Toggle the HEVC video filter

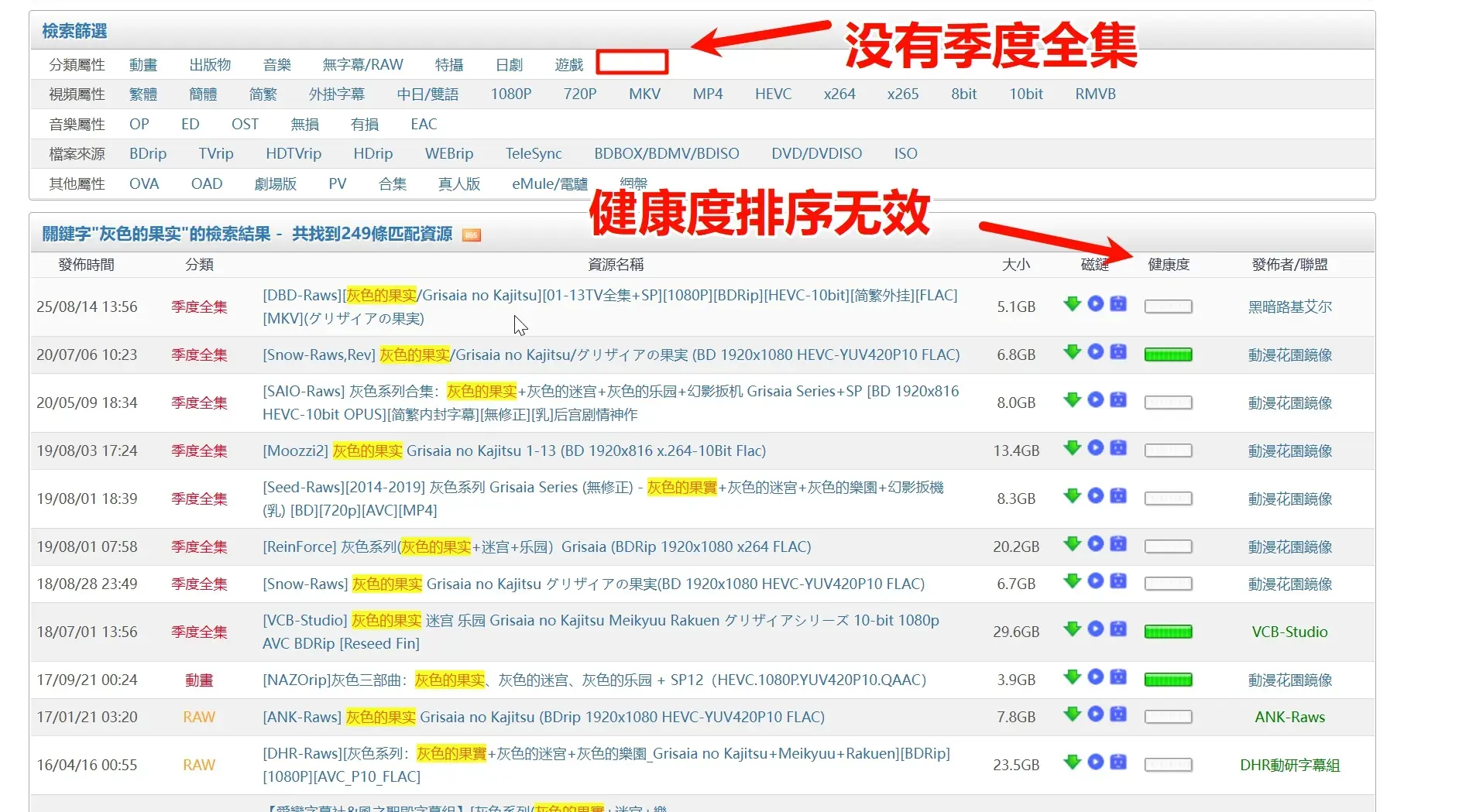[x=773, y=94]
